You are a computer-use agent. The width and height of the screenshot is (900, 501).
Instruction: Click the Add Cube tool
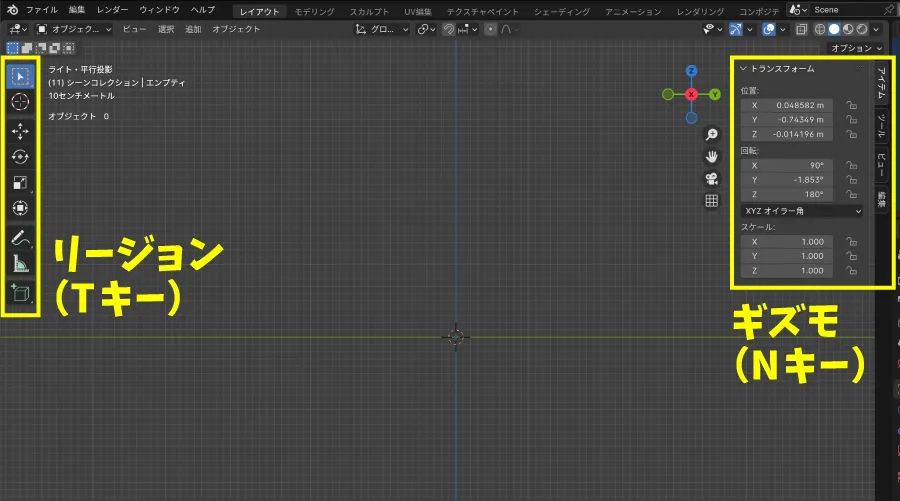20,292
